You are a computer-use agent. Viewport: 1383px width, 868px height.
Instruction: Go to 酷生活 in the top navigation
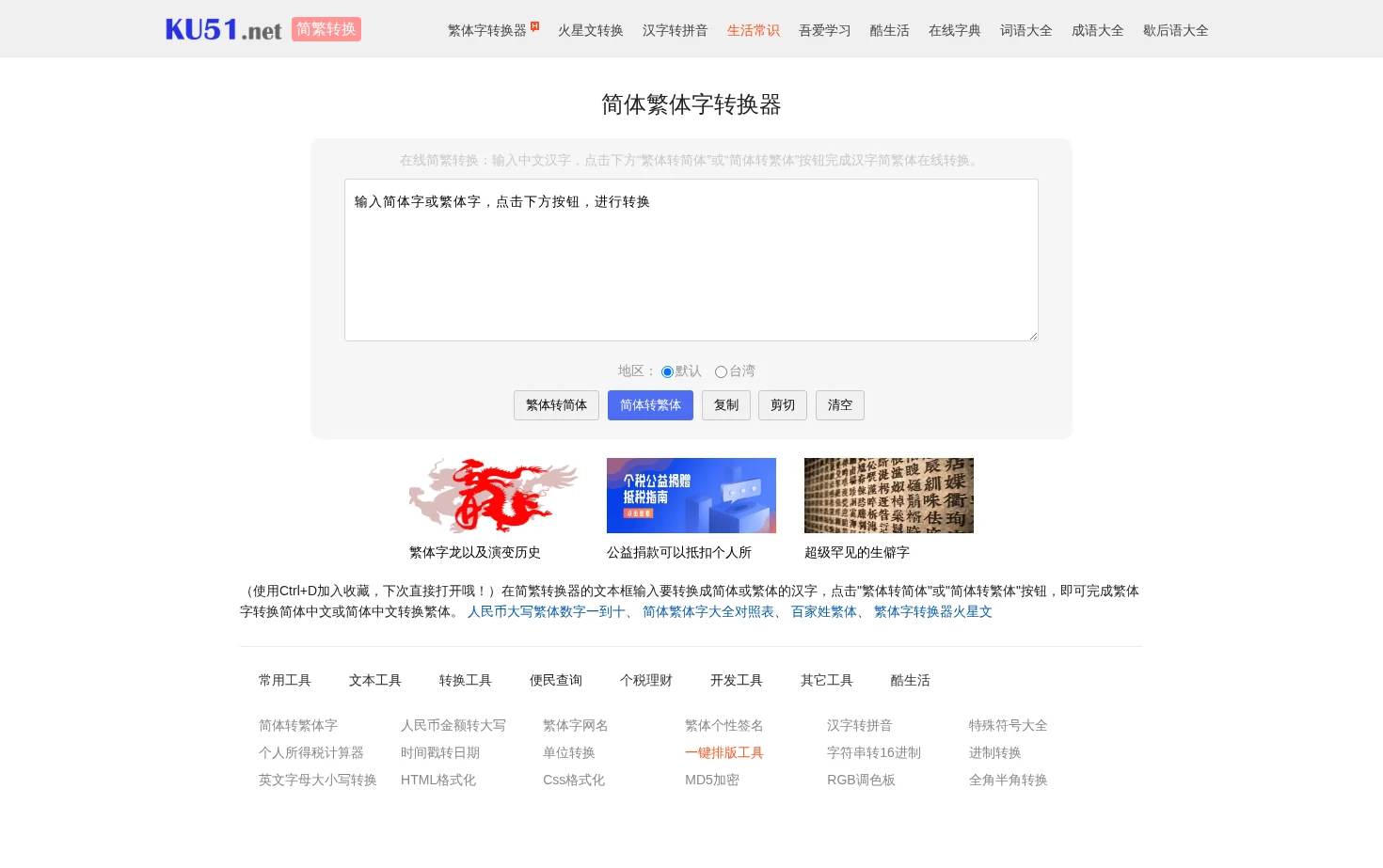(890, 30)
